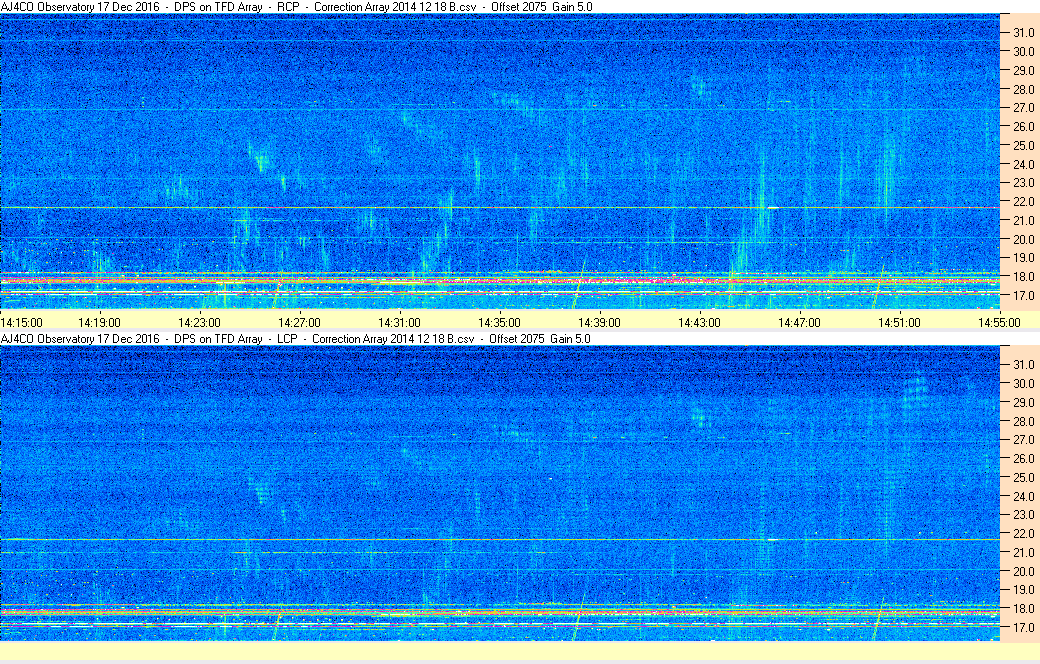Viewport: 1040px width, 664px height.
Task: Select the 14:43:00 time marker
Action: tap(699, 322)
